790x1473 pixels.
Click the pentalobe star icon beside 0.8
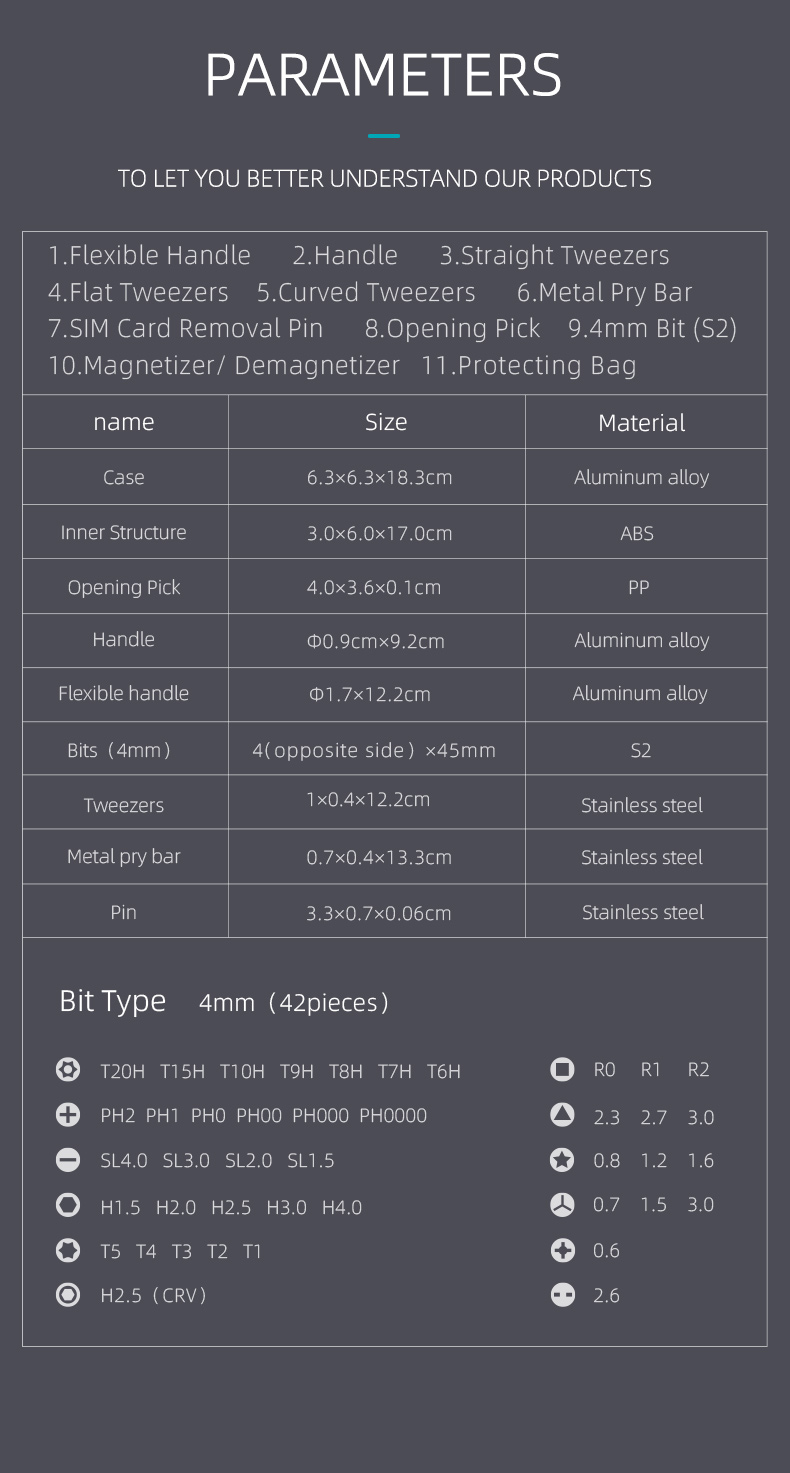[563, 1160]
